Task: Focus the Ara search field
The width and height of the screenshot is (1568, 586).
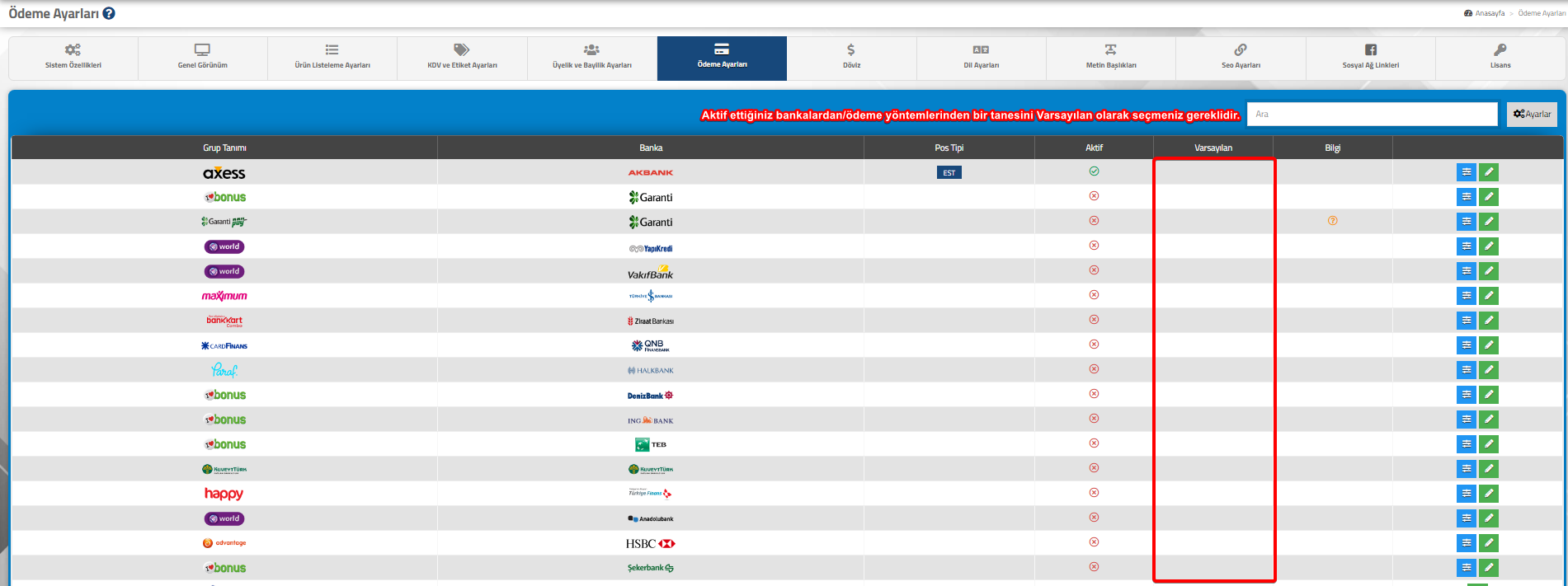Action: pos(1372,114)
